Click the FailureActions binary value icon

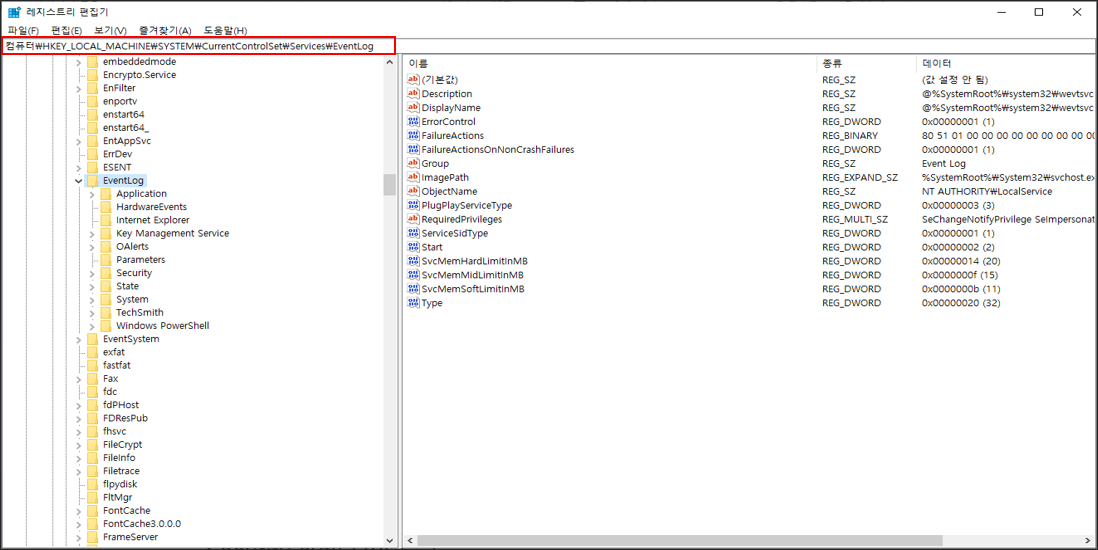point(413,136)
